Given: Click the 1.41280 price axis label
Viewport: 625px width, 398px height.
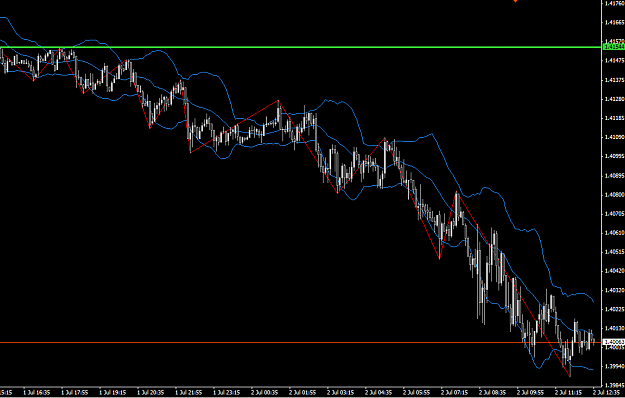Looking at the screenshot, I should coord(615,99).
